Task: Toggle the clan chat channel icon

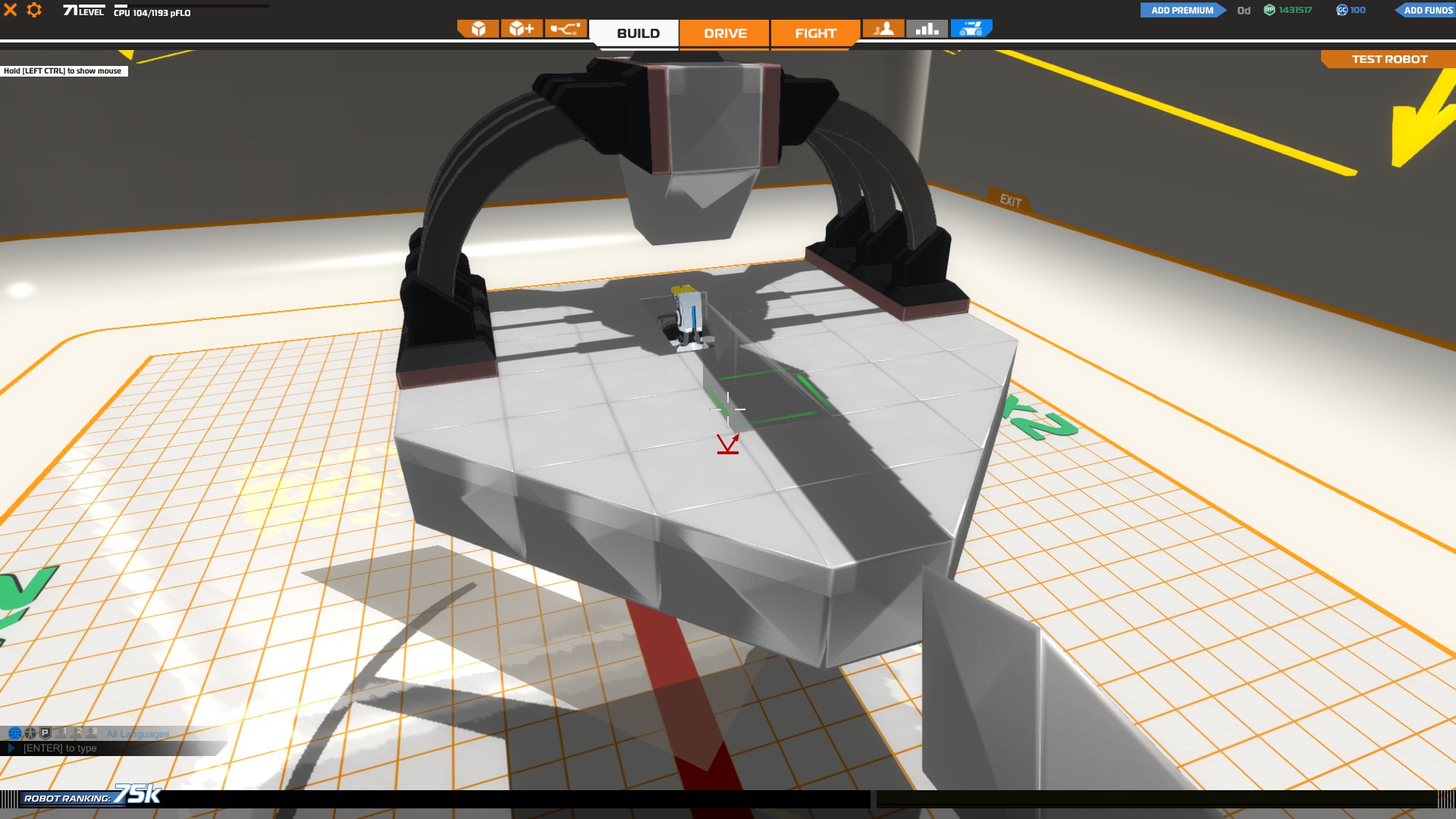Action: 30,733
